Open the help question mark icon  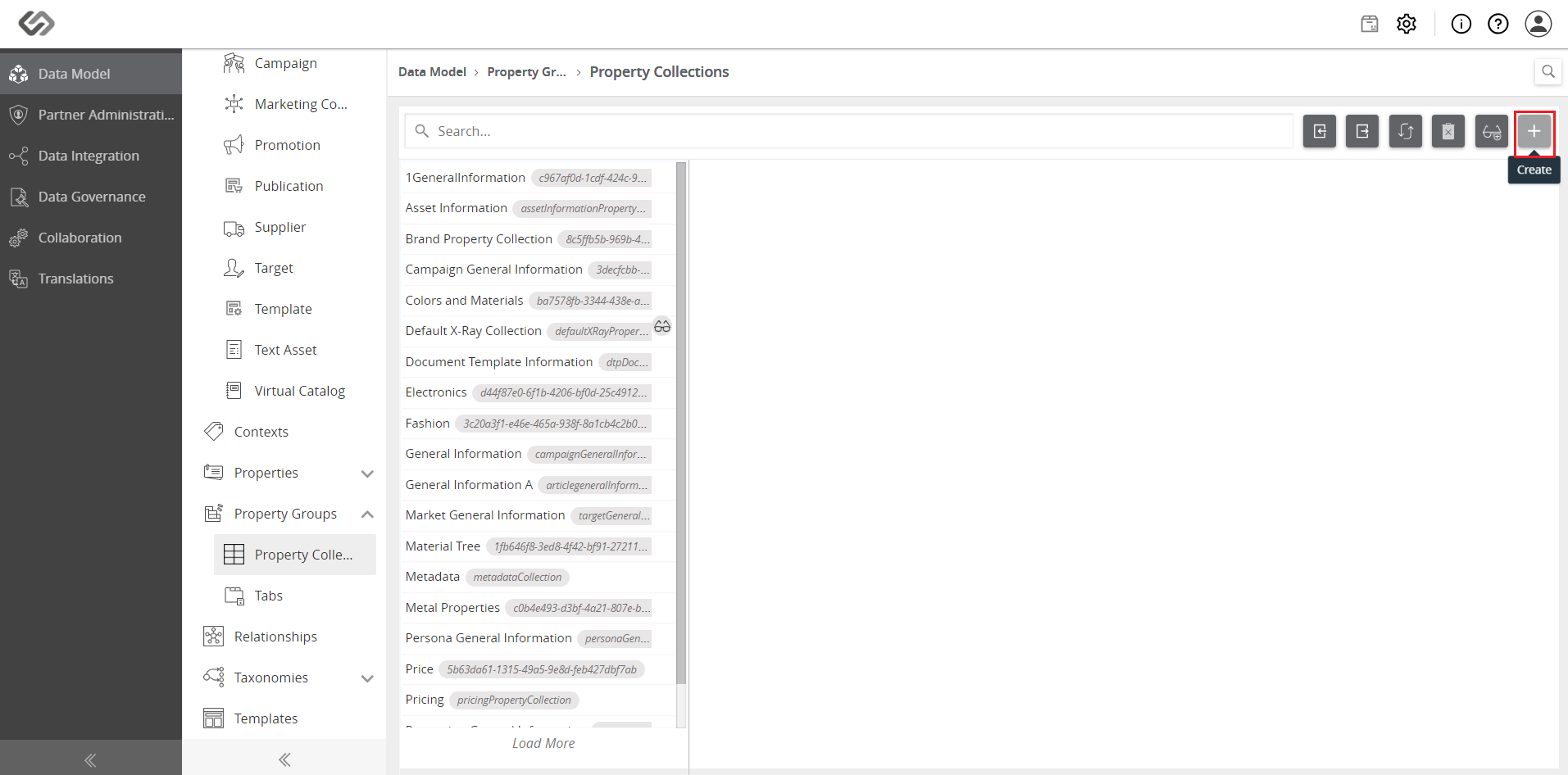(1498, 24)
